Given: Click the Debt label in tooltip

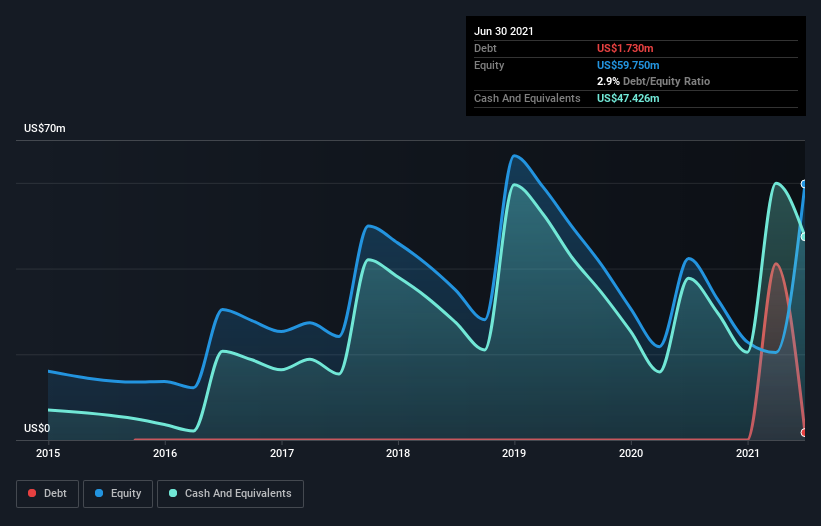Looking at the screenshot, I should click(x=485, y=48).
